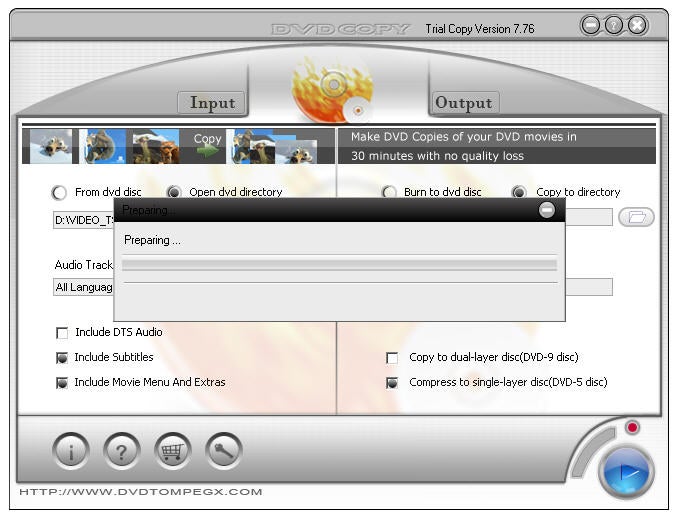Click the output directory path field
This screenshot has height=519, width=678.
point(589,217)
